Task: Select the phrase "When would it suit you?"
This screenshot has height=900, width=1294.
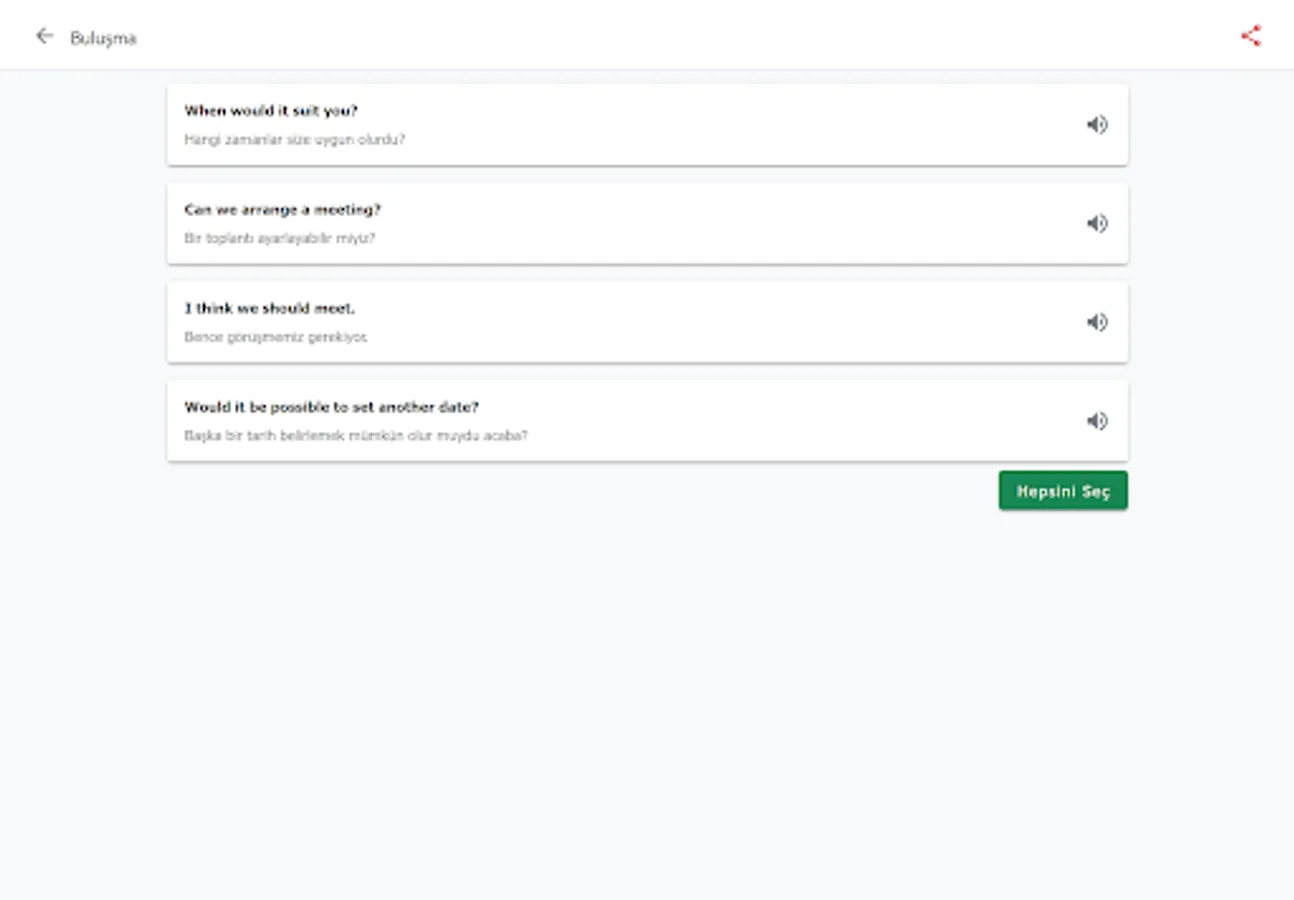Action: pyautogui.click(x=270, y=111)
